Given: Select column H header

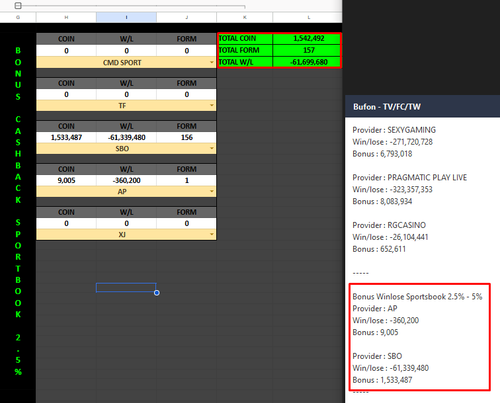Looking at the screenshot, I should [66, 17].
